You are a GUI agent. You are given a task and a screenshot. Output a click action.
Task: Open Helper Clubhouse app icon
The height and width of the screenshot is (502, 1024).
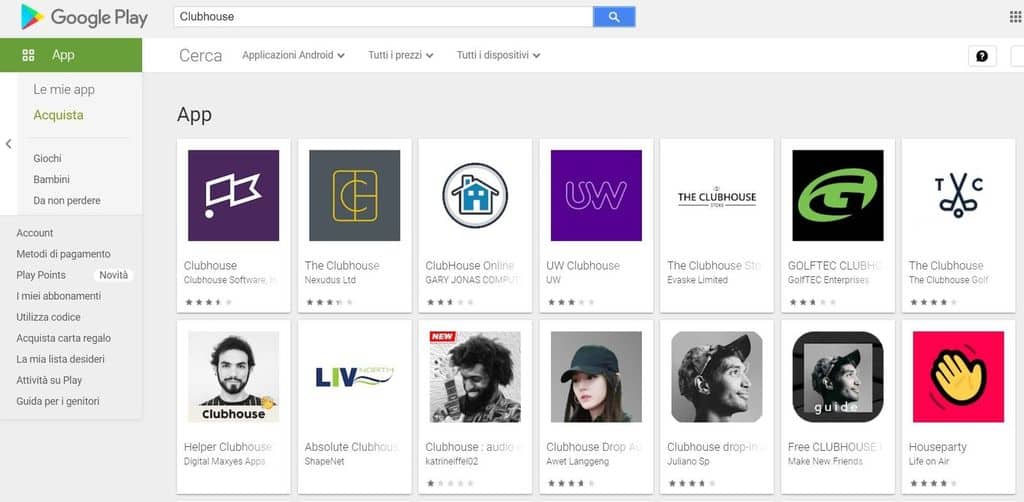(x=233, y=377)
